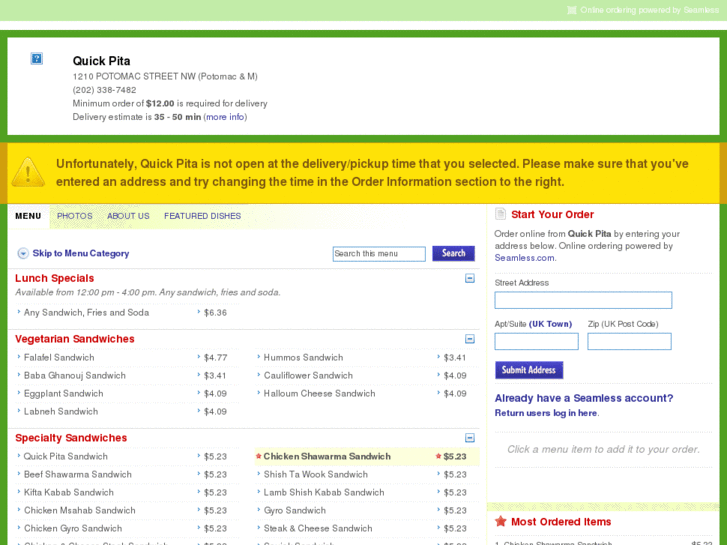Add the Falafel Sandwich item
This screenshot has height=545, width=727.
(x=59, y=358)
